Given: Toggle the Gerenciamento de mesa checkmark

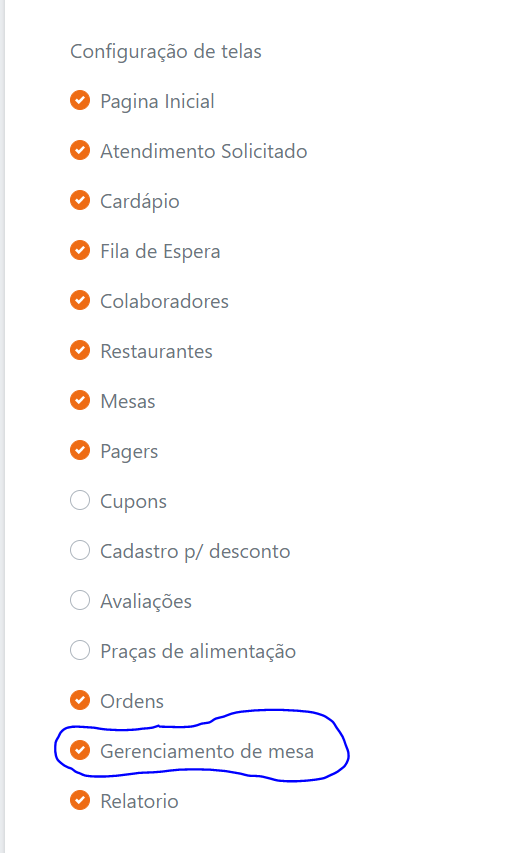Looking at the screenshot, I should (80, 750).
